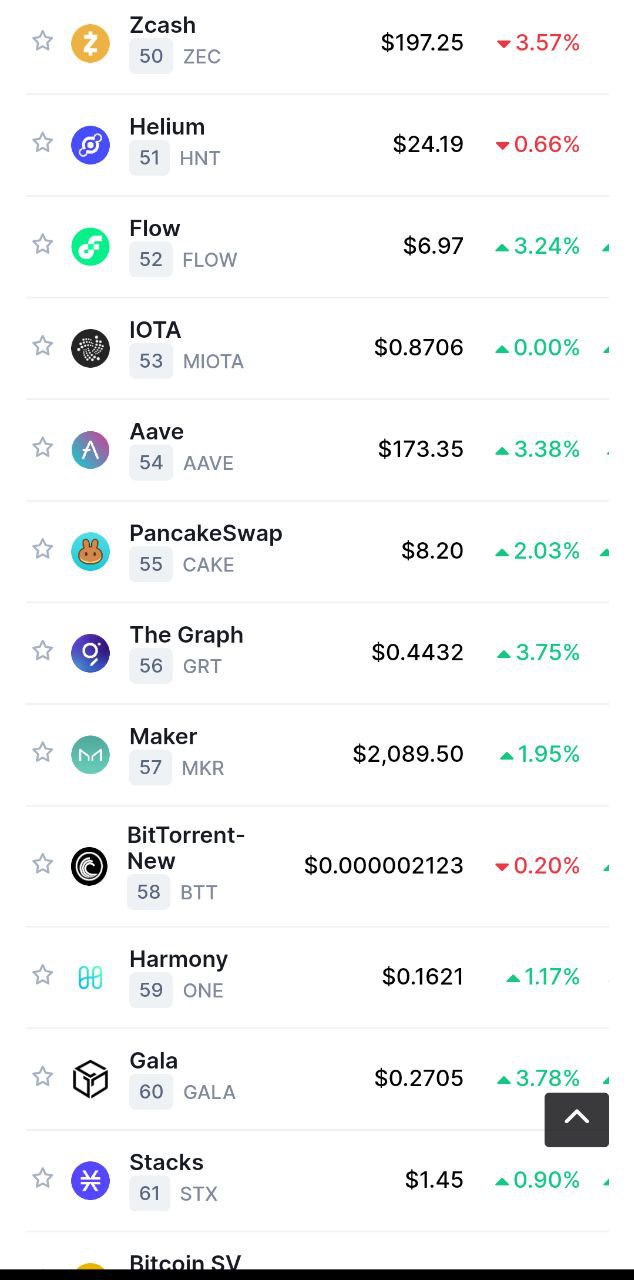The height and width of the screenshot is (1280, 634).
Task: Click the Zcash coin logo icon
Action: point(90,43)
